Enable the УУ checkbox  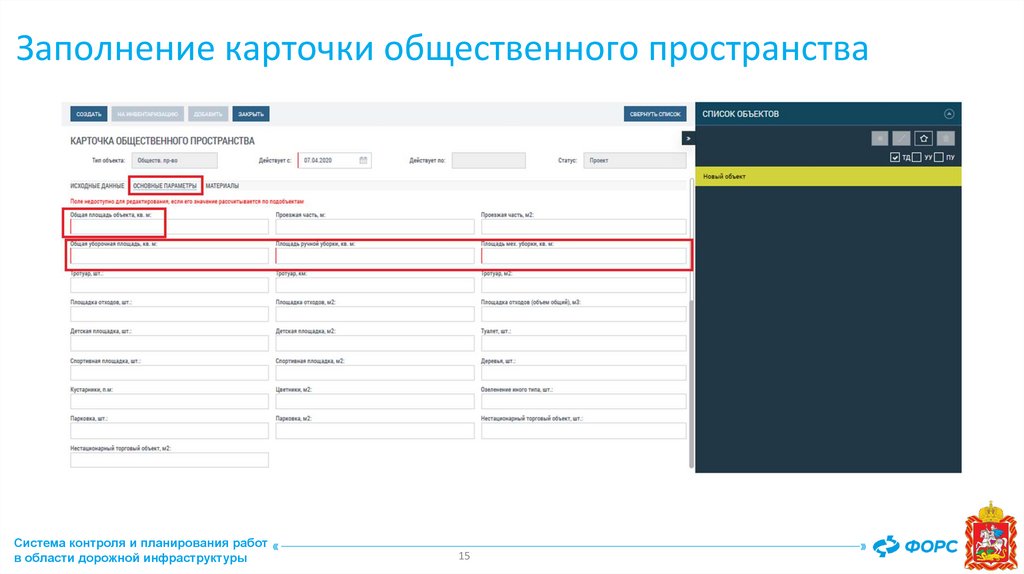click(916, 157)
